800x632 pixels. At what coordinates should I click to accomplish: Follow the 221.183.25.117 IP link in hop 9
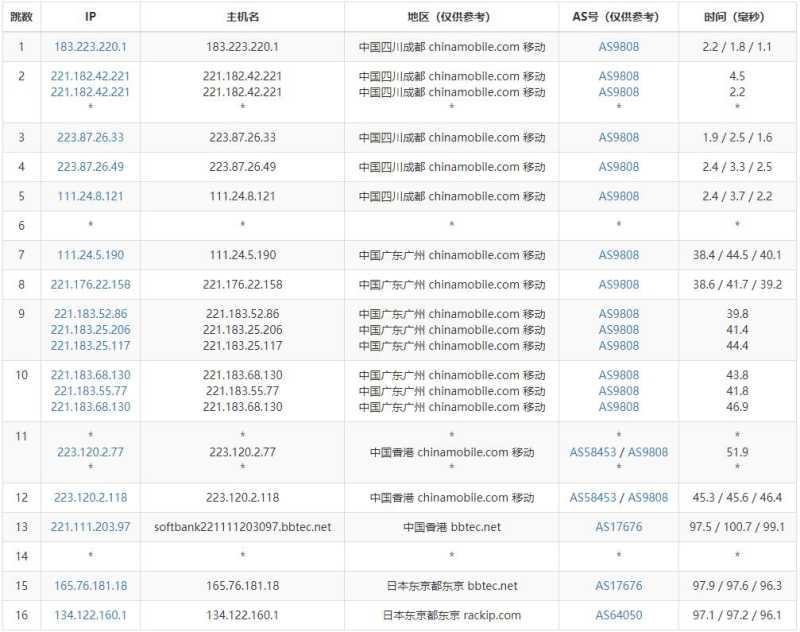pos(90,346)
